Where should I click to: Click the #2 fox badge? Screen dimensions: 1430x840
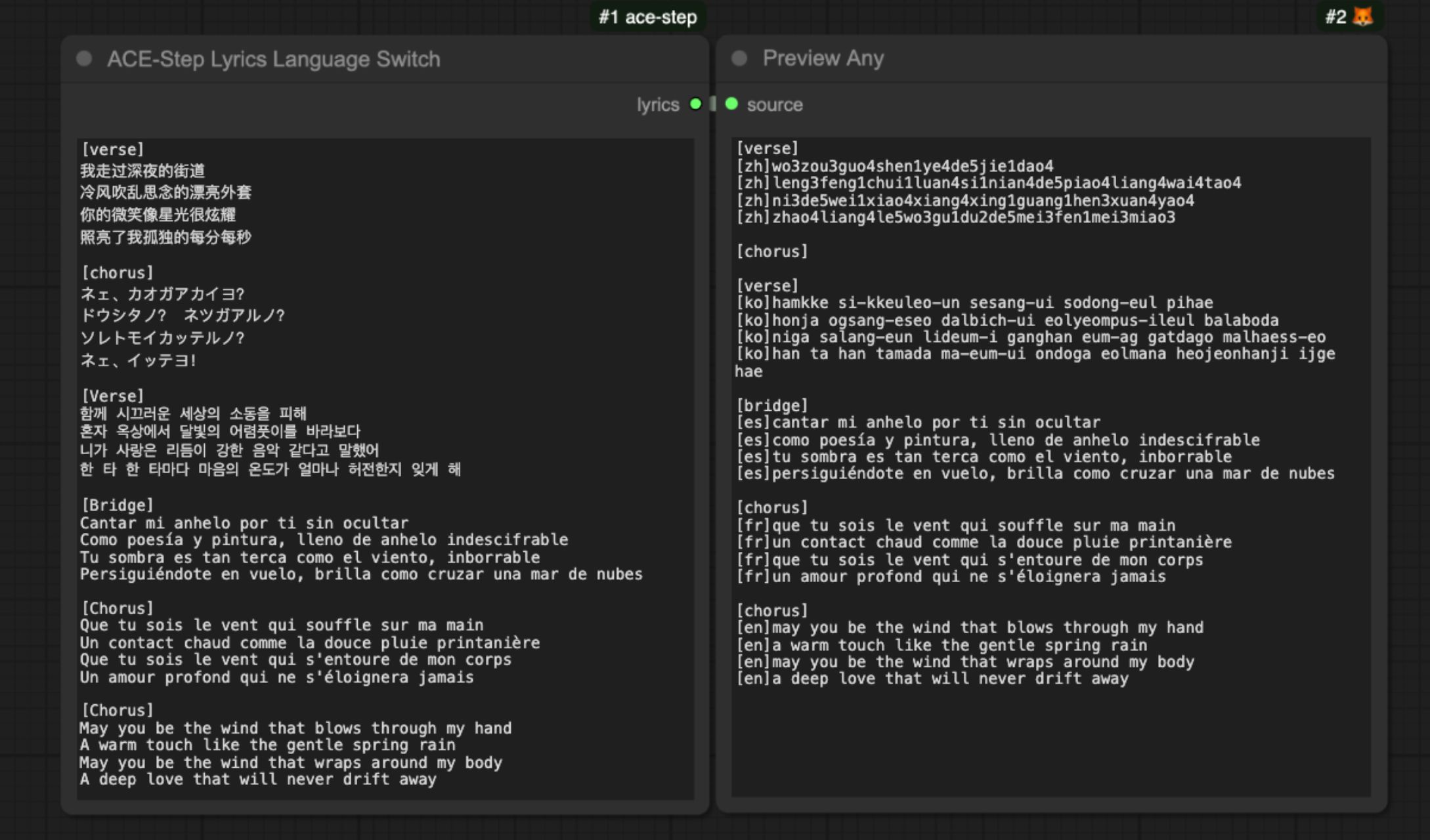pyautogui.click(x=1350, y=16)
